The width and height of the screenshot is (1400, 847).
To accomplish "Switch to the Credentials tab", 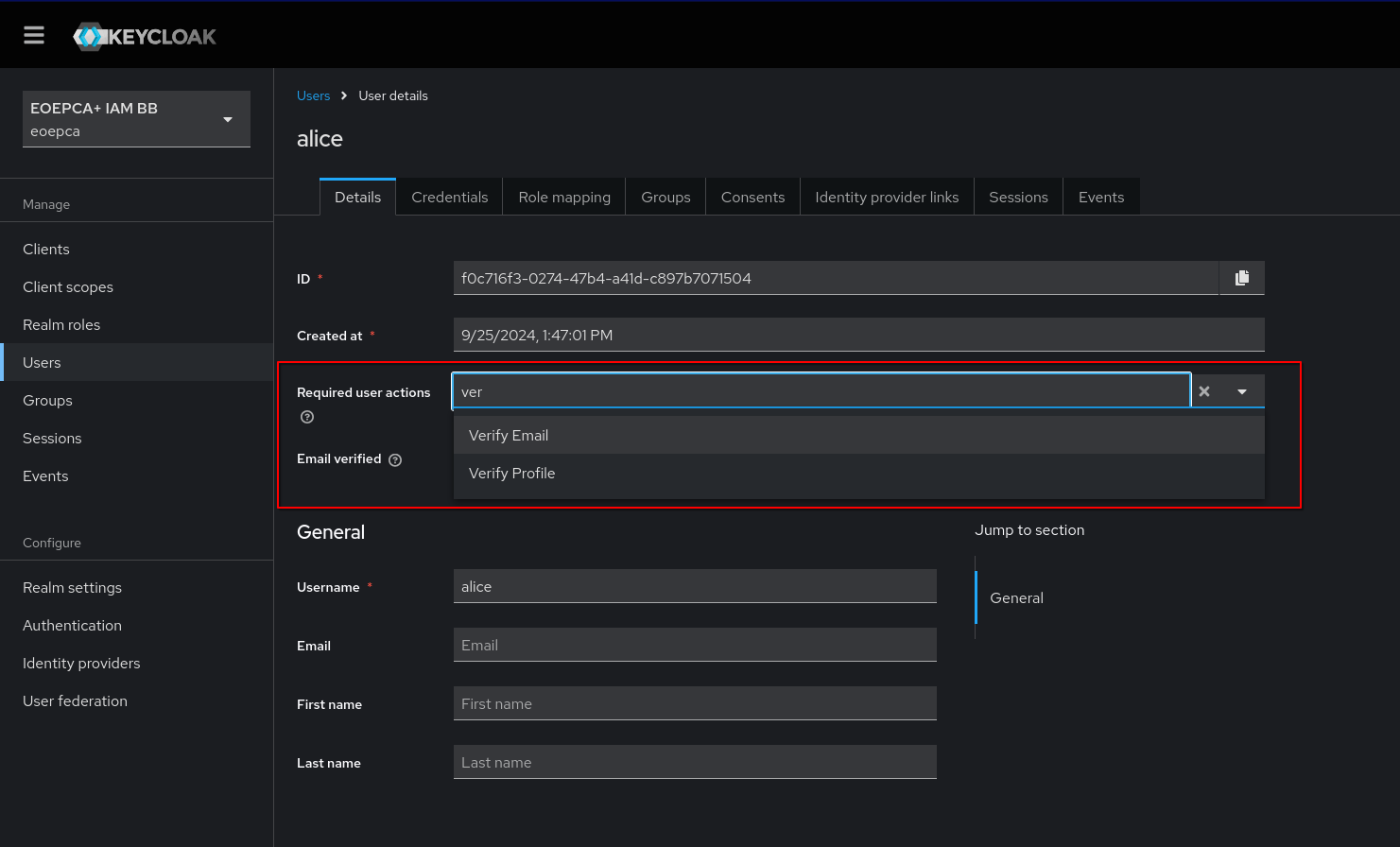I will [450, 197].
